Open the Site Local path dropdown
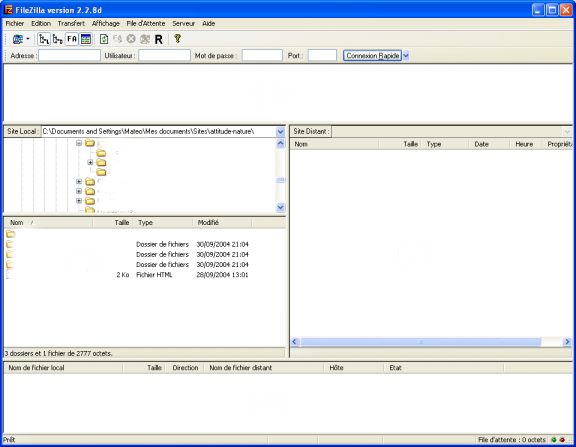576x447 pixels. tap(280, 131)
